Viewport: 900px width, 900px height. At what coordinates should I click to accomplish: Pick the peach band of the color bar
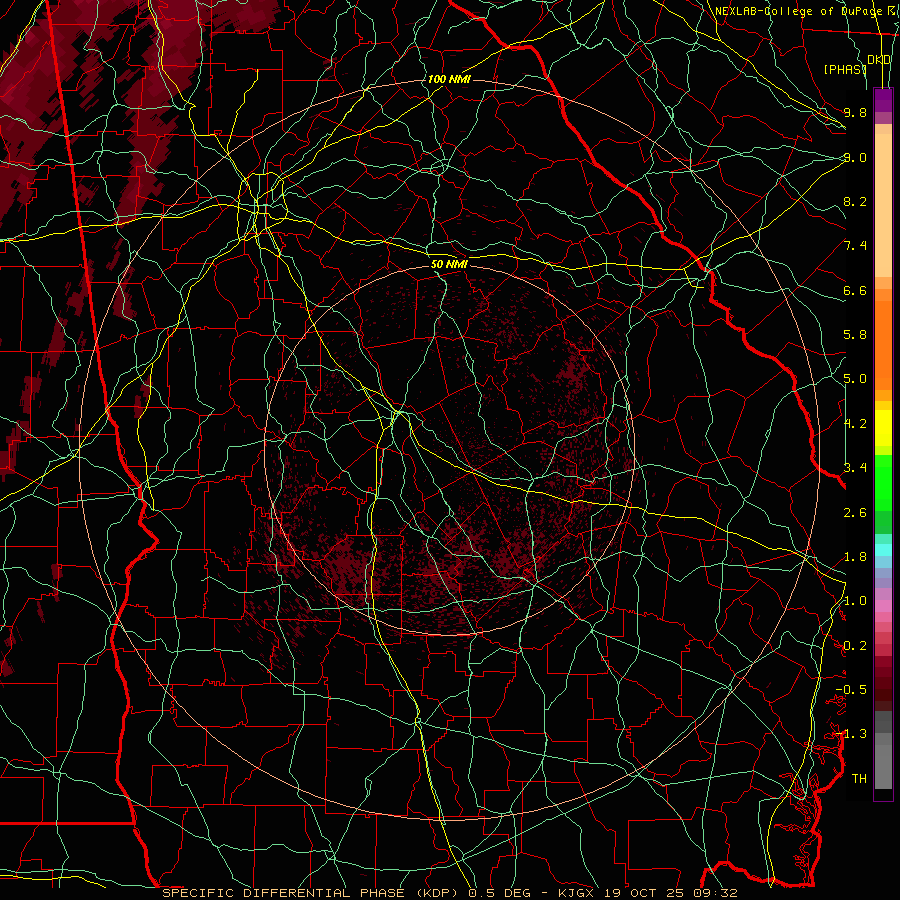coord(883,205)
